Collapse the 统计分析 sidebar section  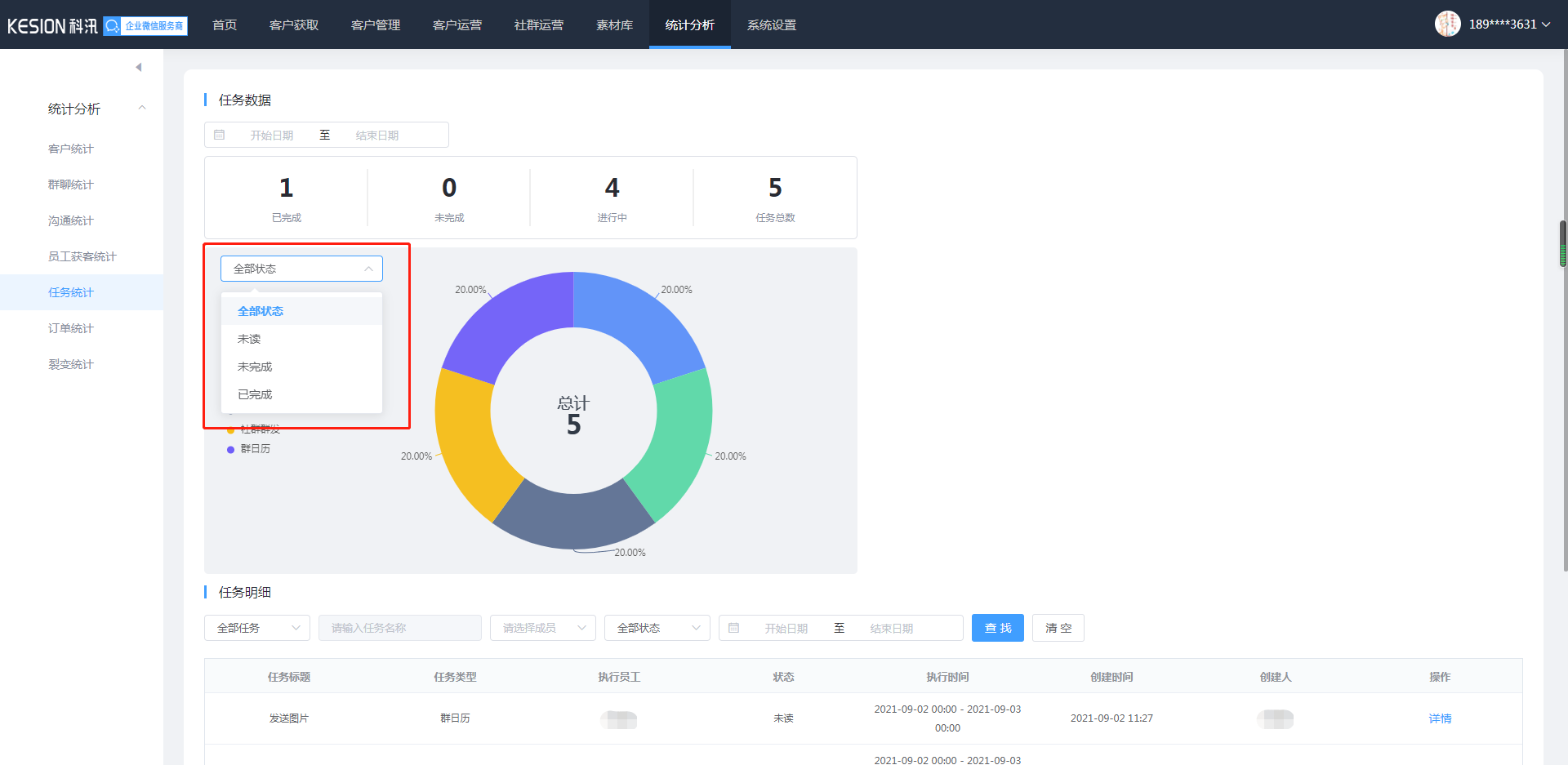pos(142,109)
